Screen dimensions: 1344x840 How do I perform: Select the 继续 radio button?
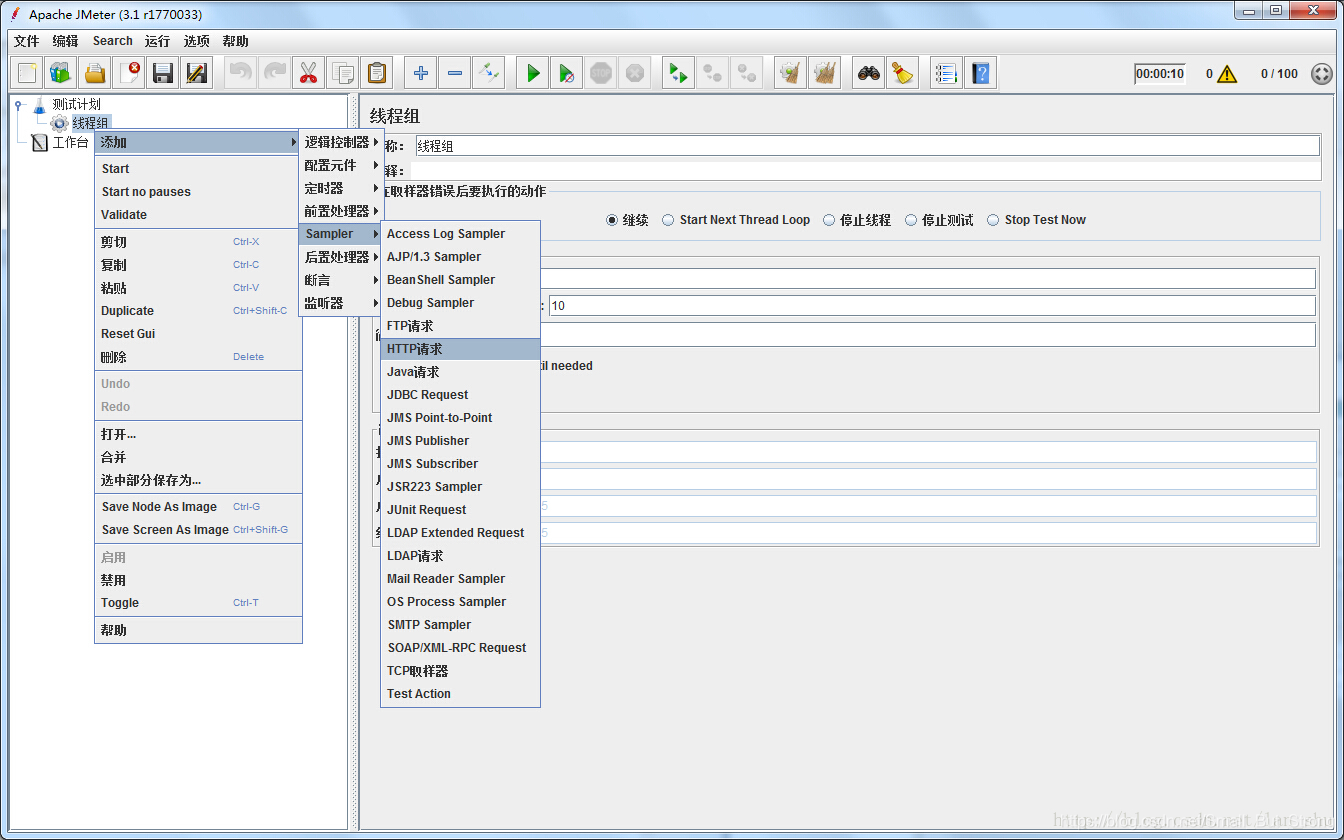click(612, 220)
